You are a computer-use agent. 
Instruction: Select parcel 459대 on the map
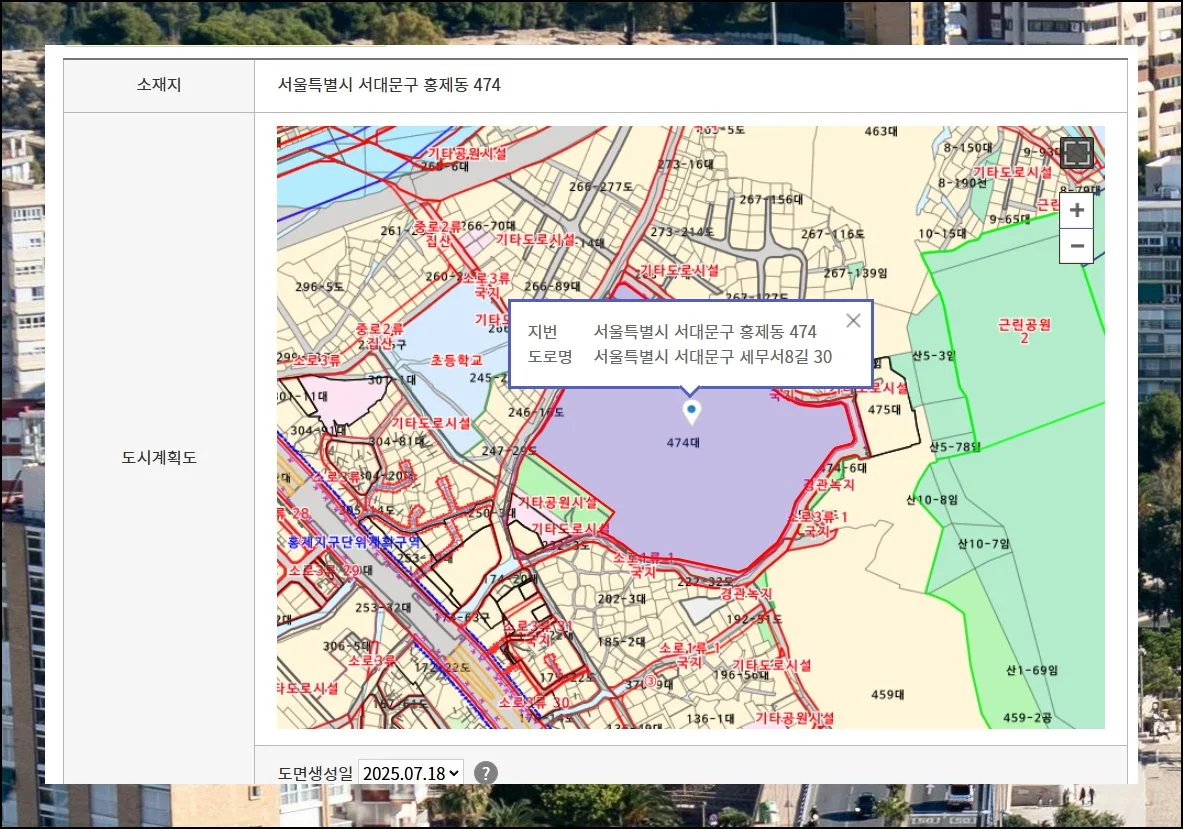tap(887, 694)
